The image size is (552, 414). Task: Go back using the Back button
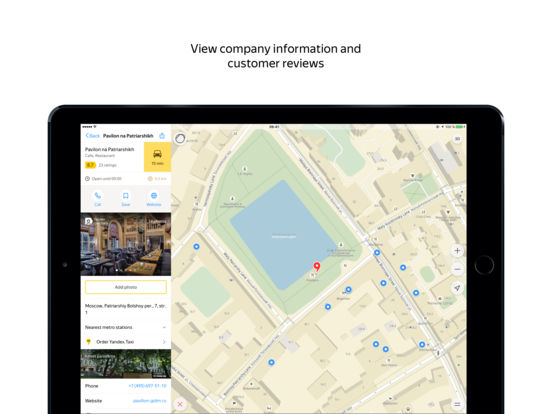coord(93,136)
